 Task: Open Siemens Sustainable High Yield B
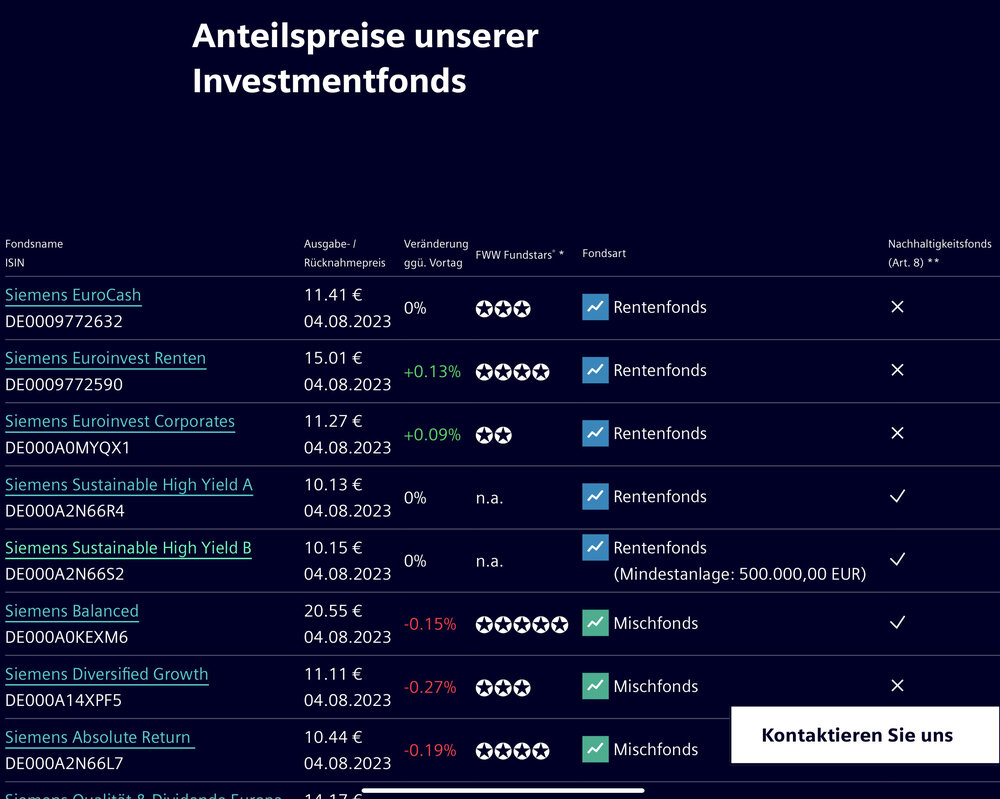[x=128, y=548]
